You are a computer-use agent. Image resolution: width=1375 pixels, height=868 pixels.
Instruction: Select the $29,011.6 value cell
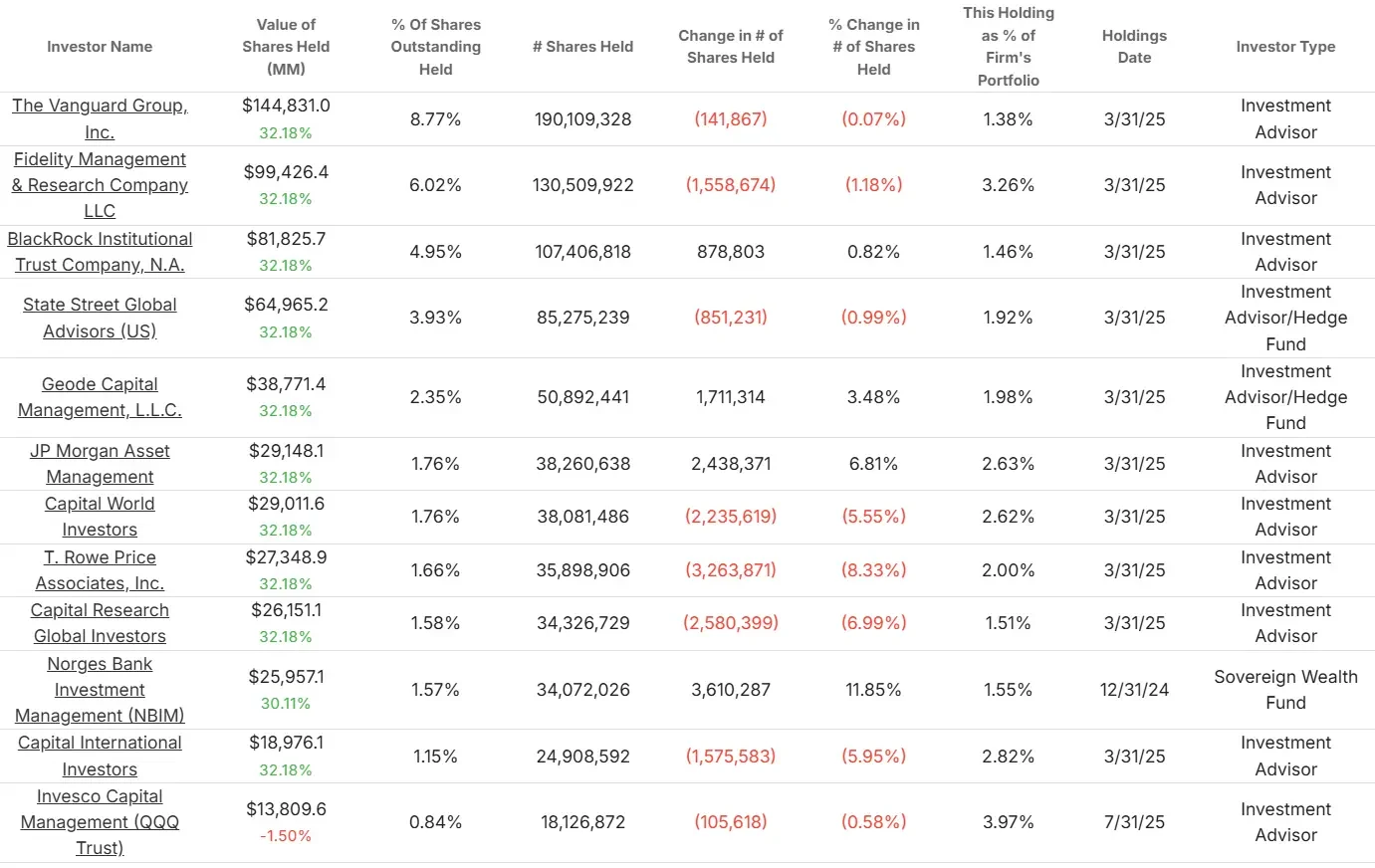[286, 504]
